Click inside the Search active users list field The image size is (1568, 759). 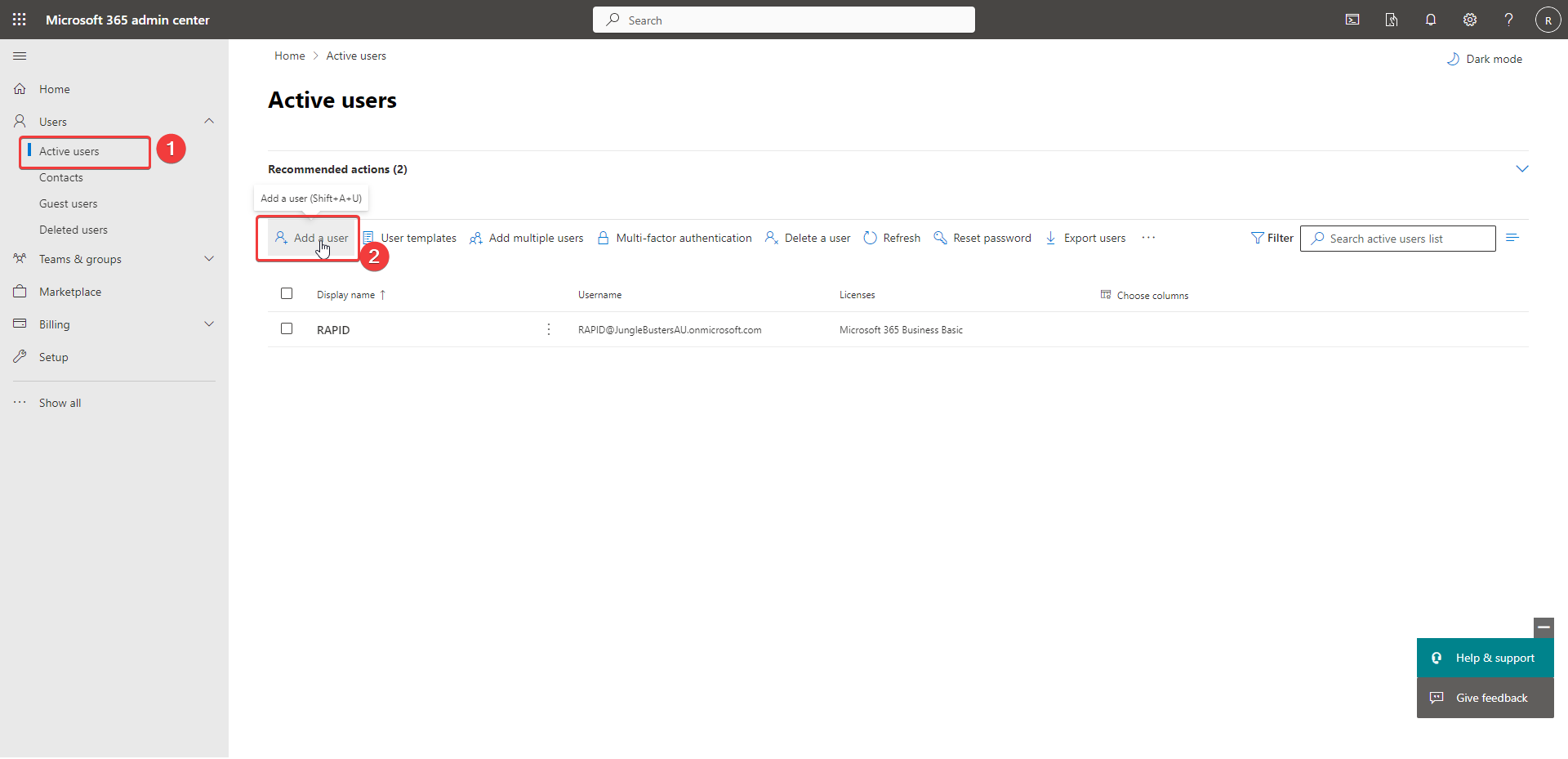coord(1397,238)
